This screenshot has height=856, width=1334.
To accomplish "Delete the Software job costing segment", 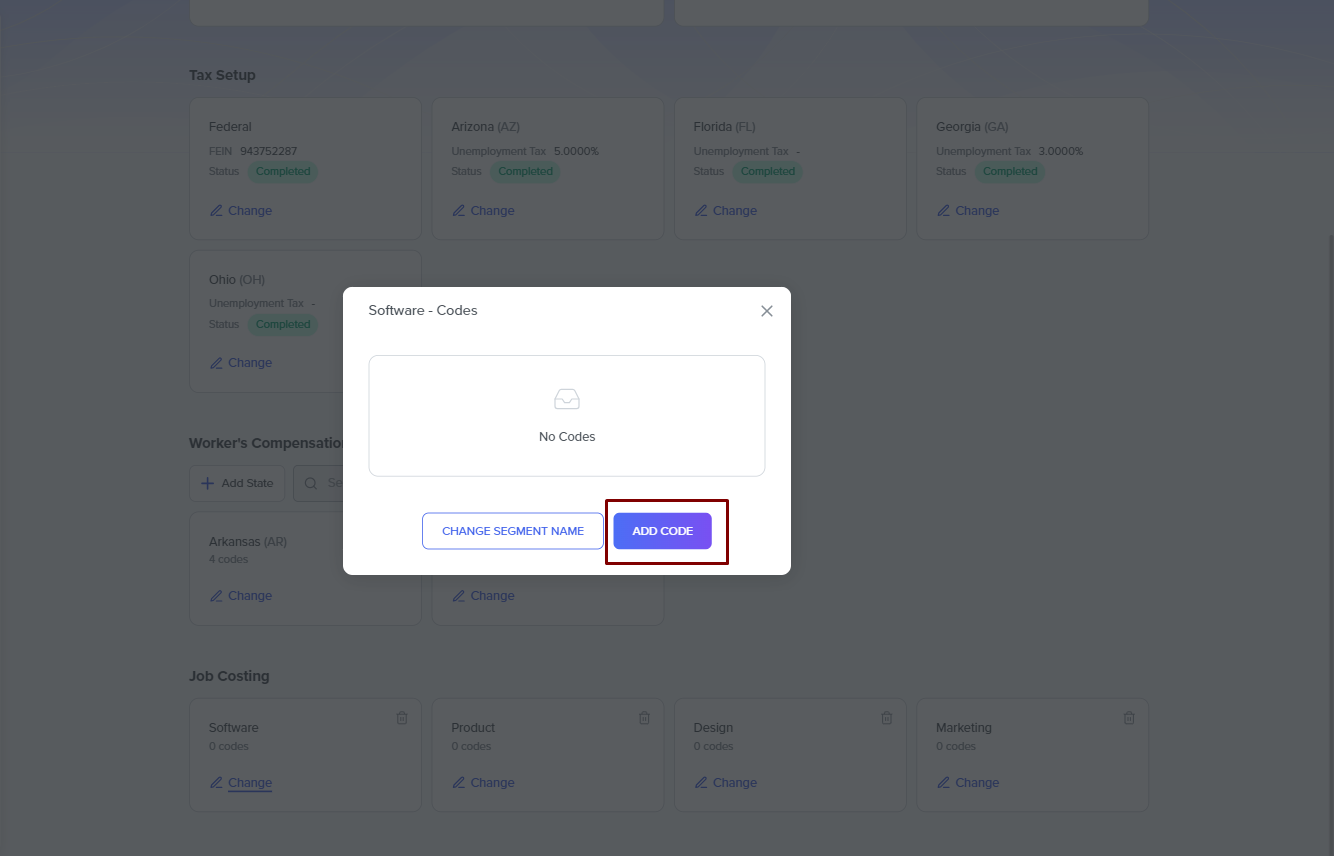I will click(x=402, y=718).
